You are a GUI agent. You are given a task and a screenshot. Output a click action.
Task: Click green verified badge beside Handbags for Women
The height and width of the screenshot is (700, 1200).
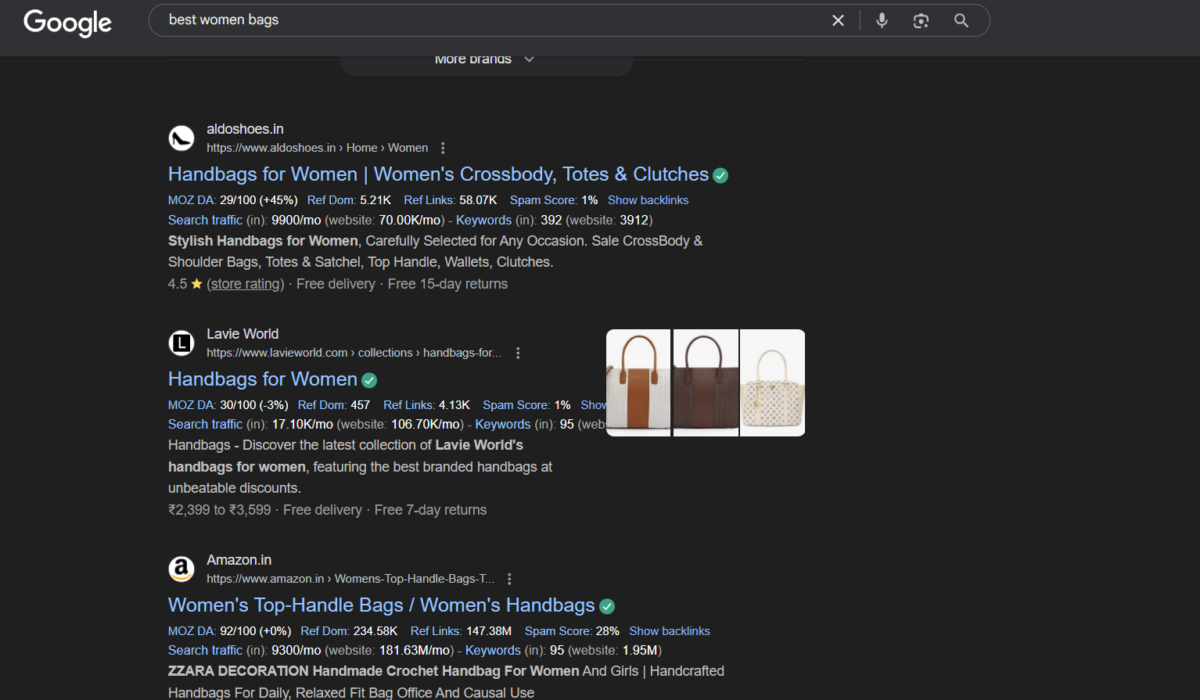point(369,380)
